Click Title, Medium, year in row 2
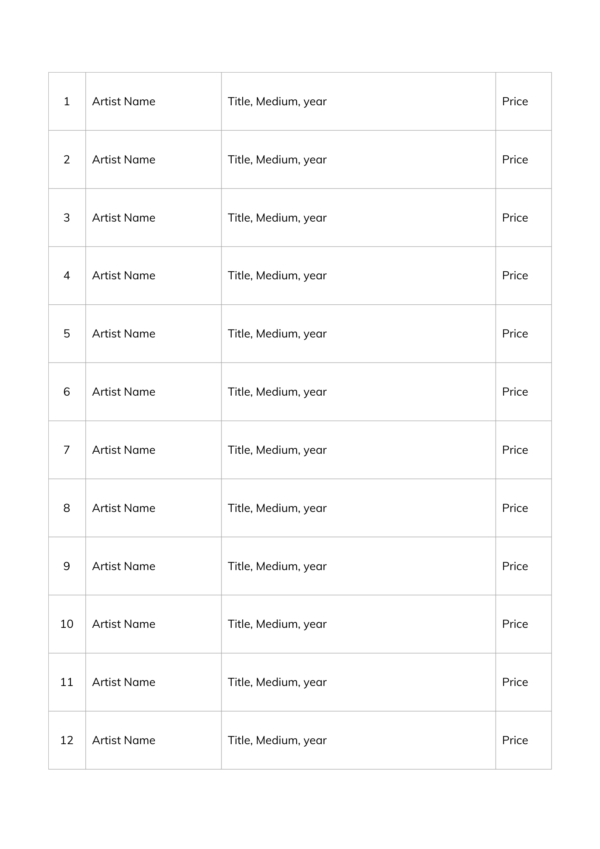Screen dimensions: 600x849 point(277,160)
